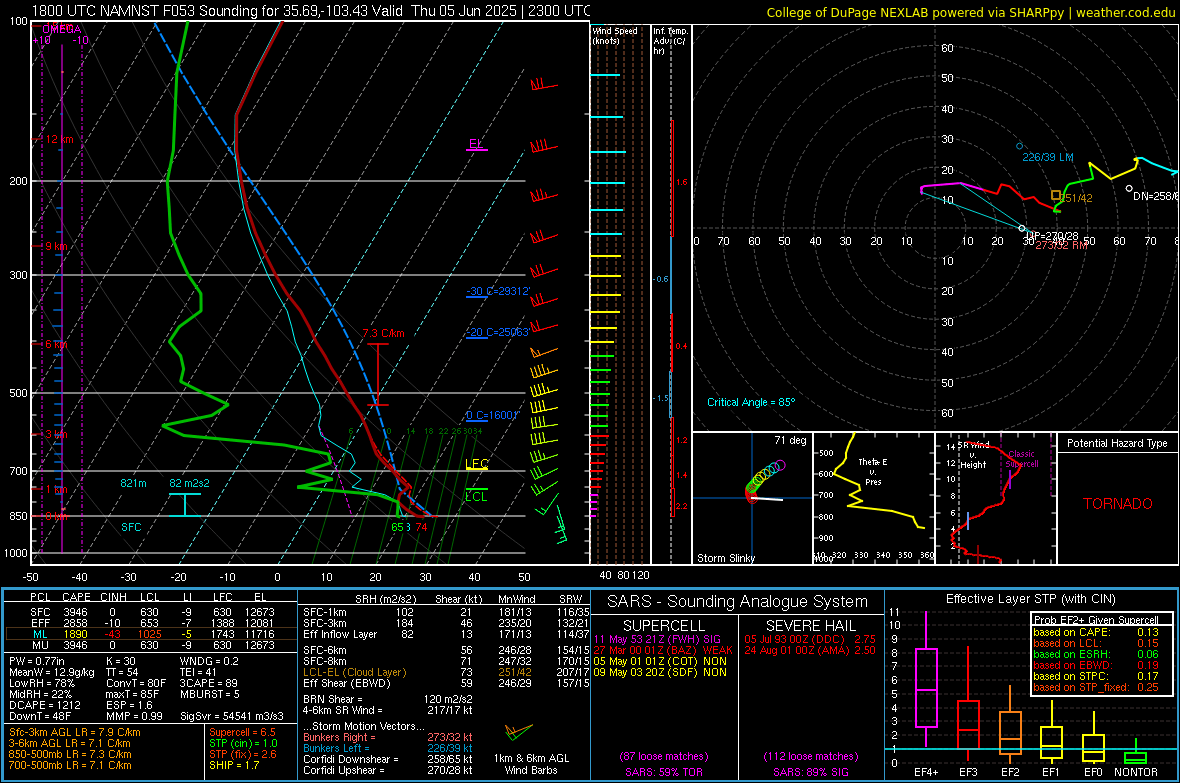The height and width of the screenshot is (783, 1180).
Task: Click the LCL-EL (Cloud Layer) row
Action: (x=446, y=672)
